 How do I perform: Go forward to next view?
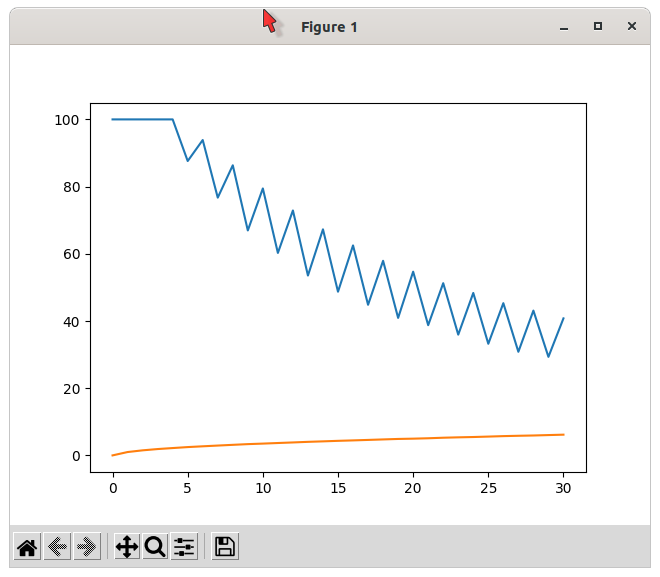pyautogui.click(x=86, y=546)
